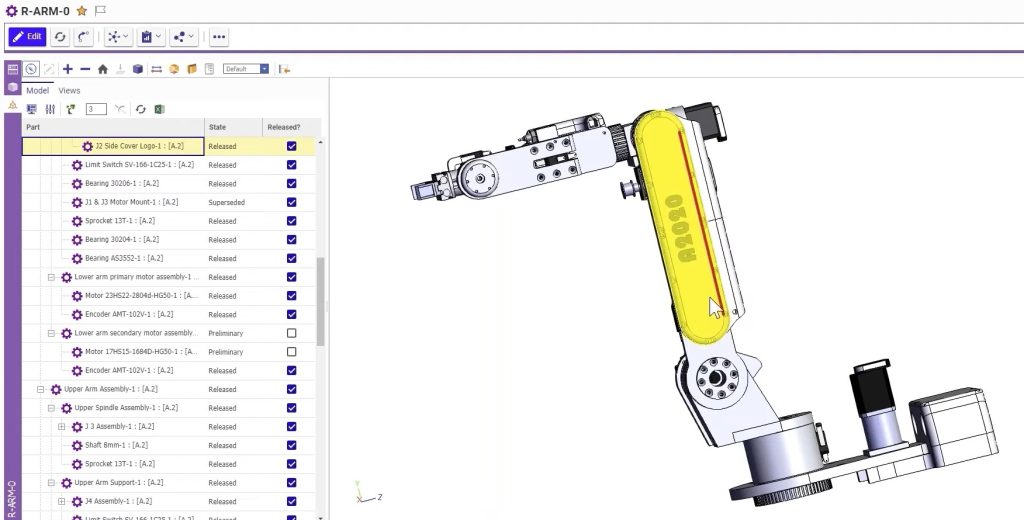Uncheck Released box for J1 & J3 Motor Mount-1
This screenshot has width=1024, height=520.
tap(291, 202)
